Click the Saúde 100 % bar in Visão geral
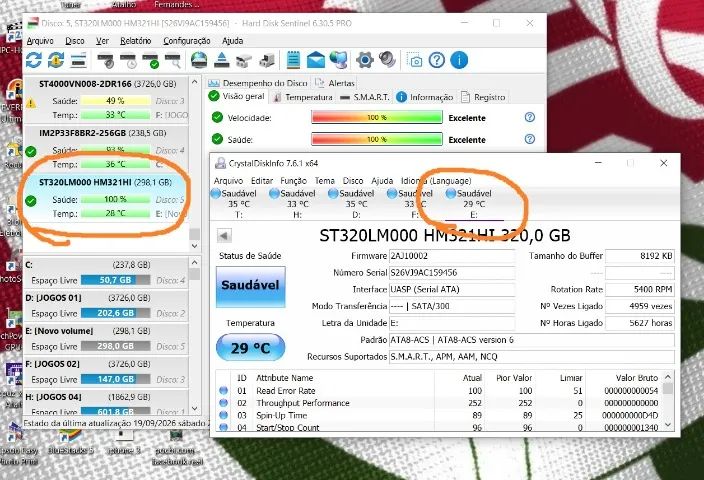 (377, 139)
